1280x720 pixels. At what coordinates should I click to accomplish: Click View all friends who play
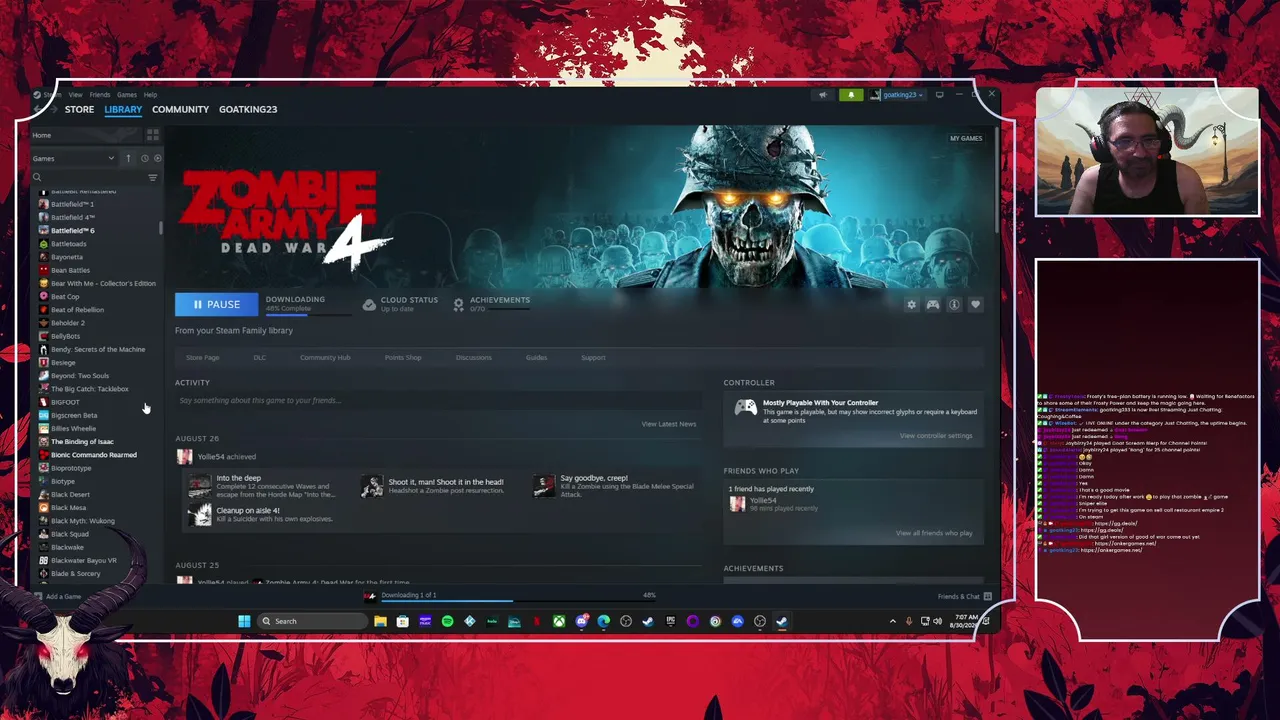click(934, 533)
